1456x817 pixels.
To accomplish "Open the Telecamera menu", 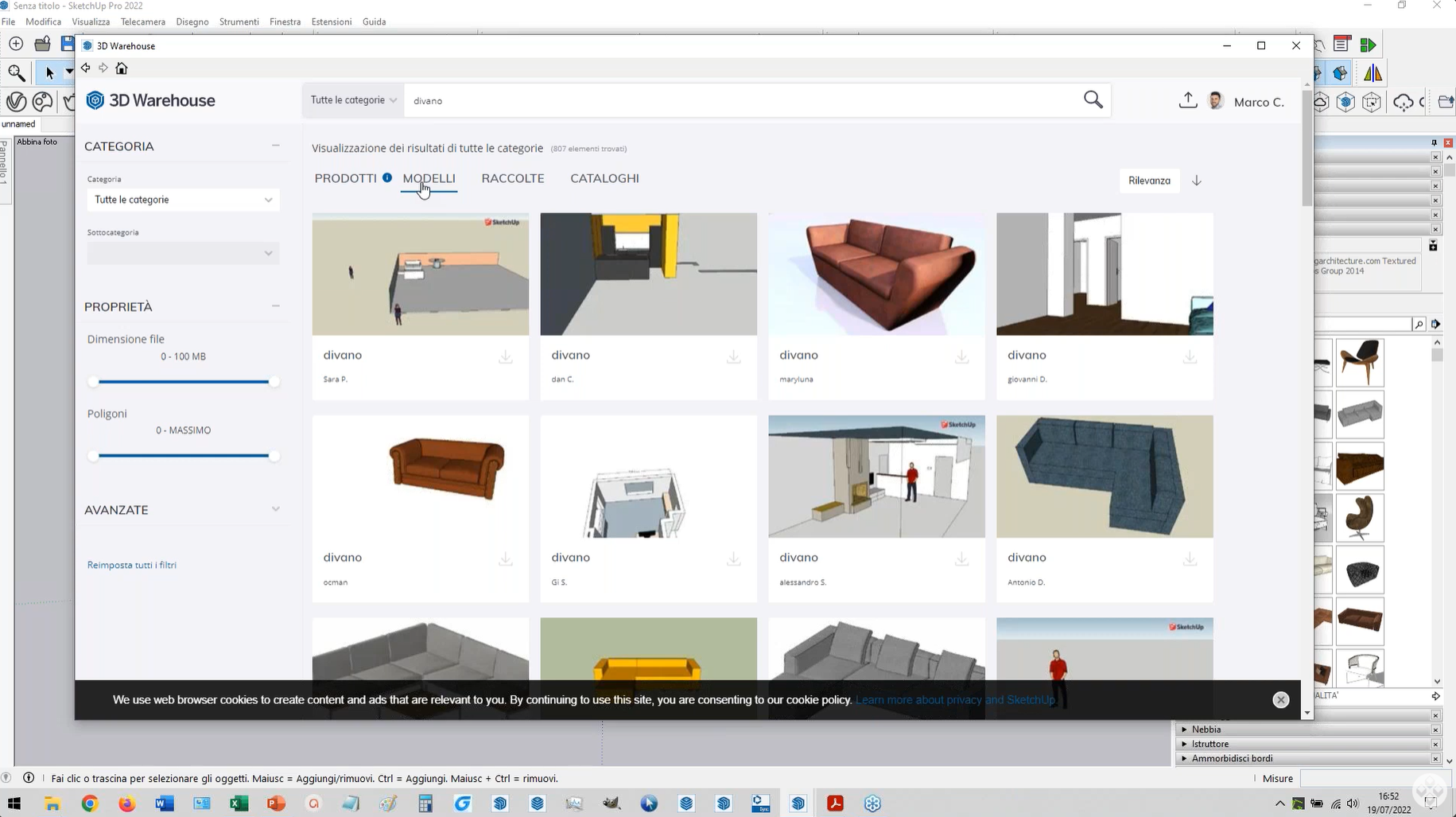I will (x=143, y=21).
